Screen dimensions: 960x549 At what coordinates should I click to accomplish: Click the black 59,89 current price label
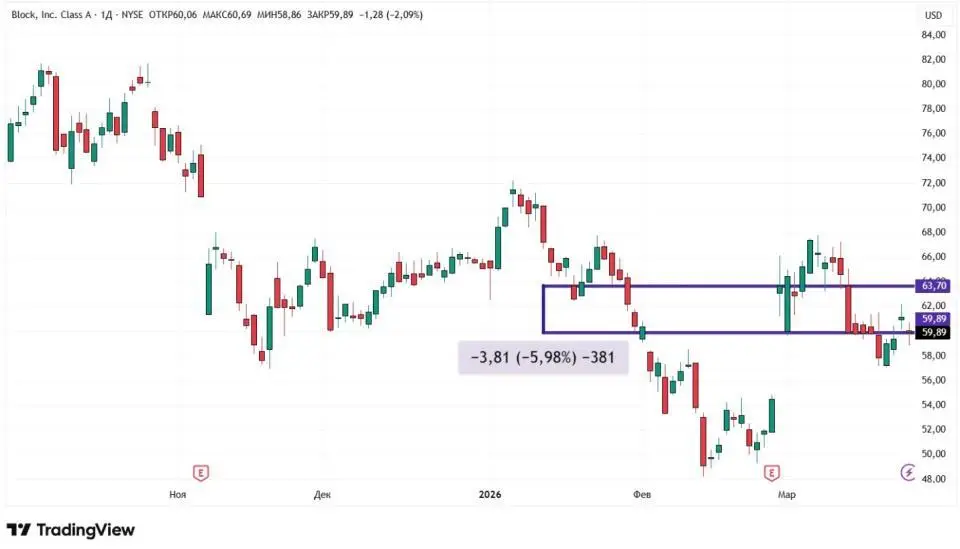click(933, 332)
